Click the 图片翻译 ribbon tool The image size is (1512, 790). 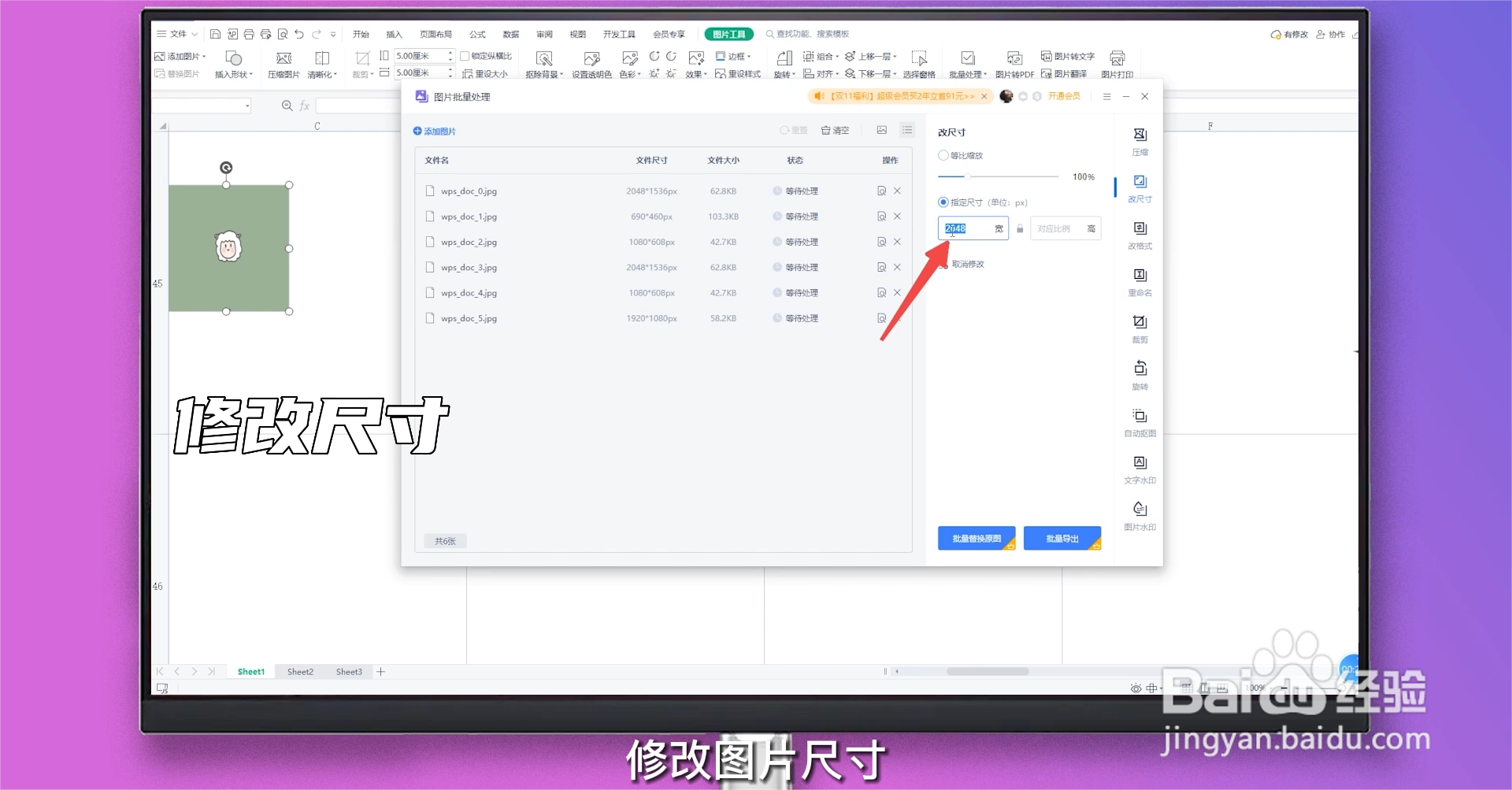pyautogui.click(x=1063, y=73)
